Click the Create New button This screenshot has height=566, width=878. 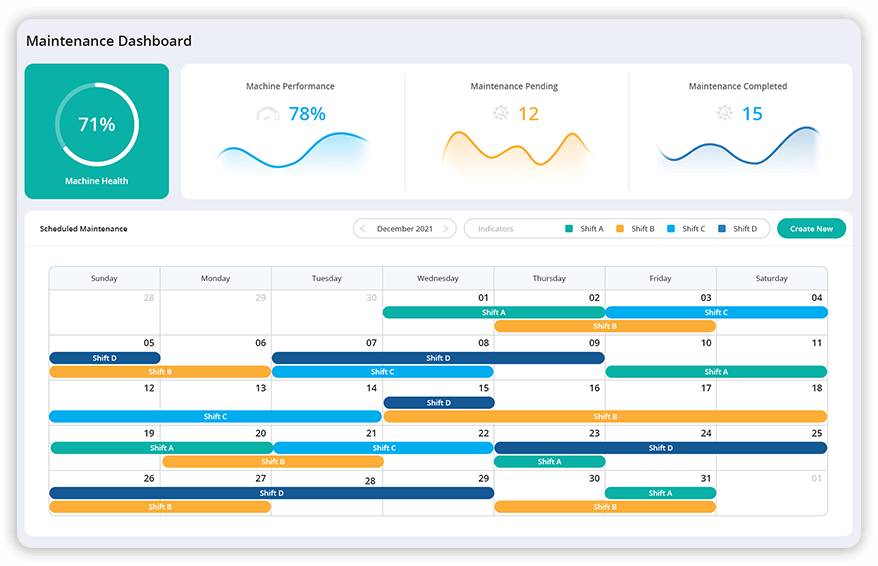click(811, 229)
